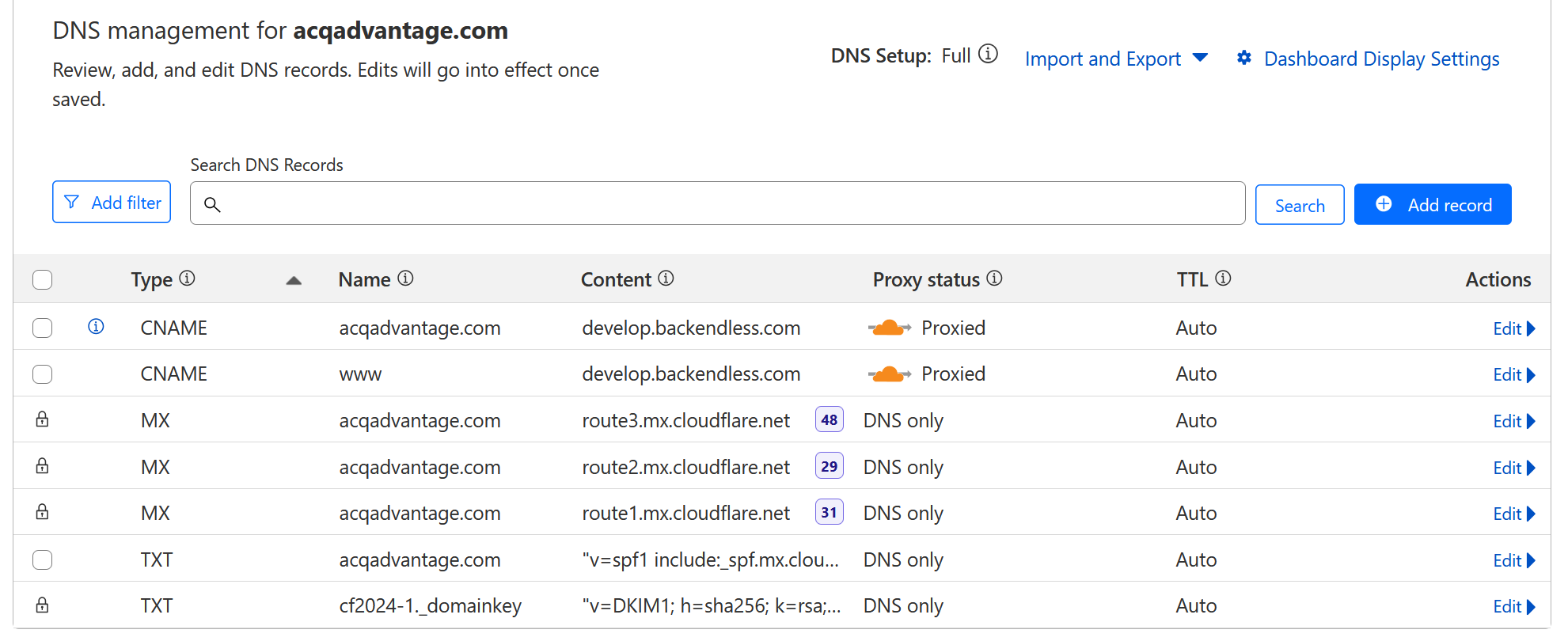Screen dimensions: 1568x641
Task: Check the acqadvantage.com CNAME row checkbox
Action: tap(43, 328)
